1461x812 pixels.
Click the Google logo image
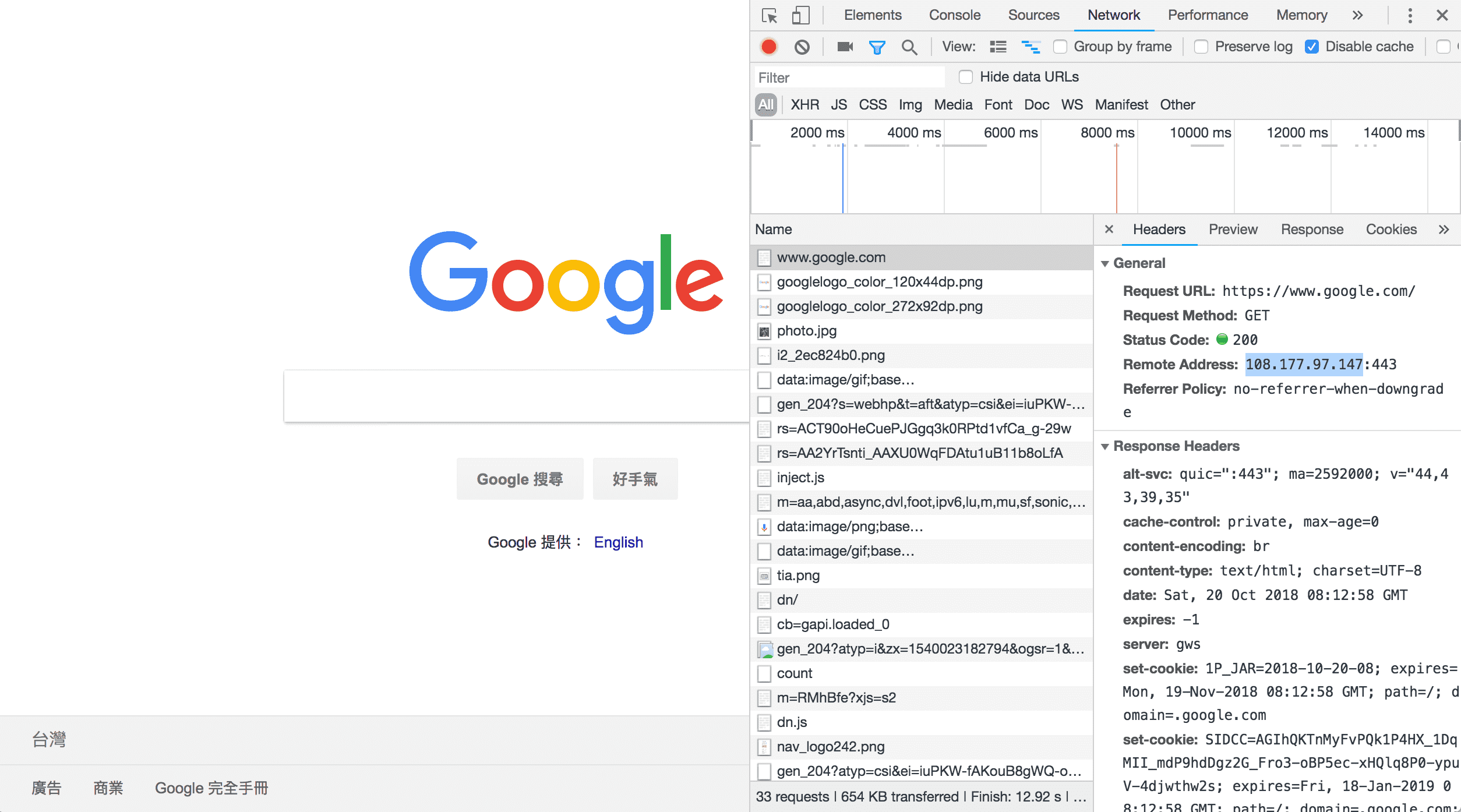click(566, 283)
